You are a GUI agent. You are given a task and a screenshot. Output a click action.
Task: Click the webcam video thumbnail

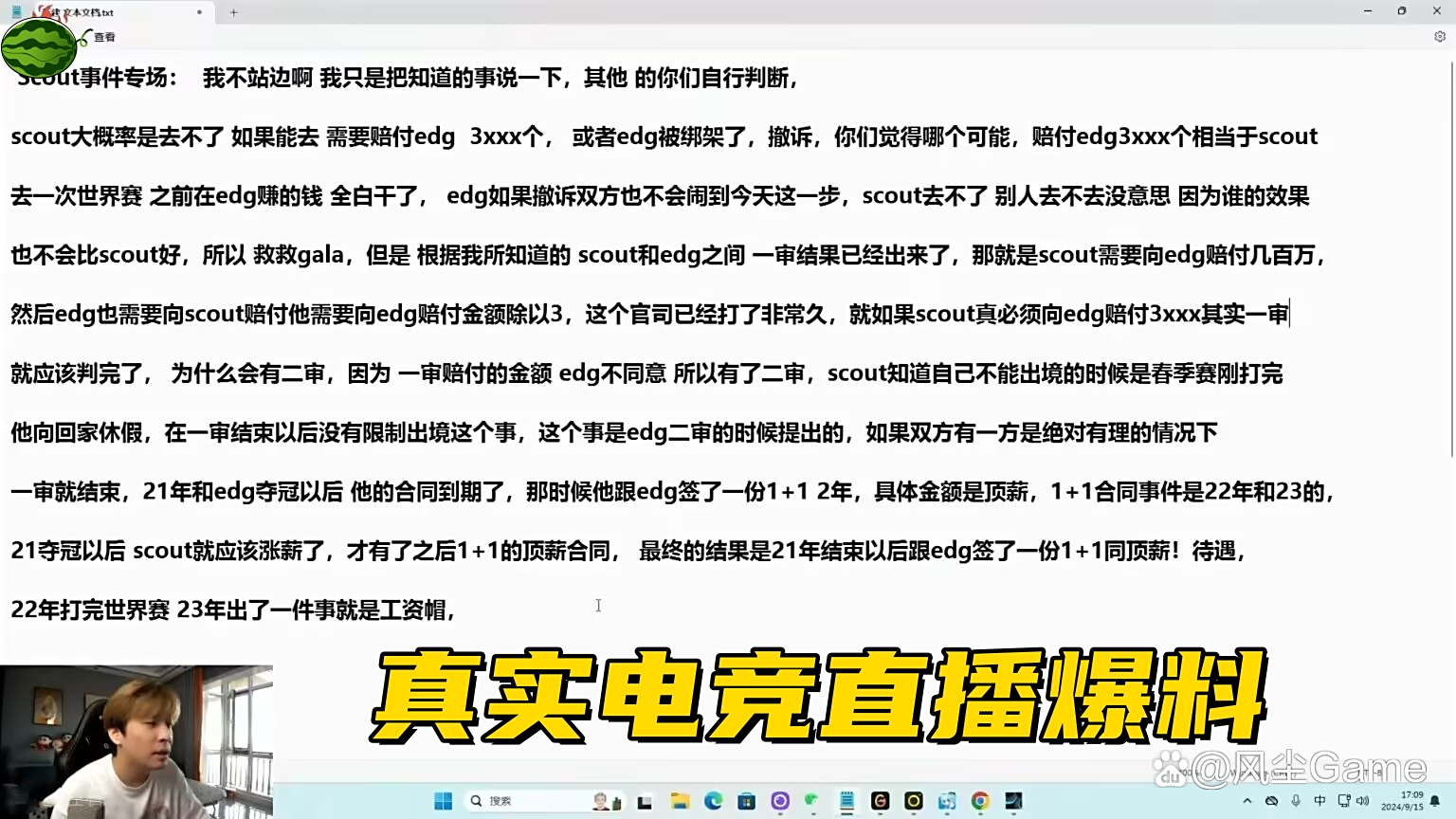click(x=136, y=741)
